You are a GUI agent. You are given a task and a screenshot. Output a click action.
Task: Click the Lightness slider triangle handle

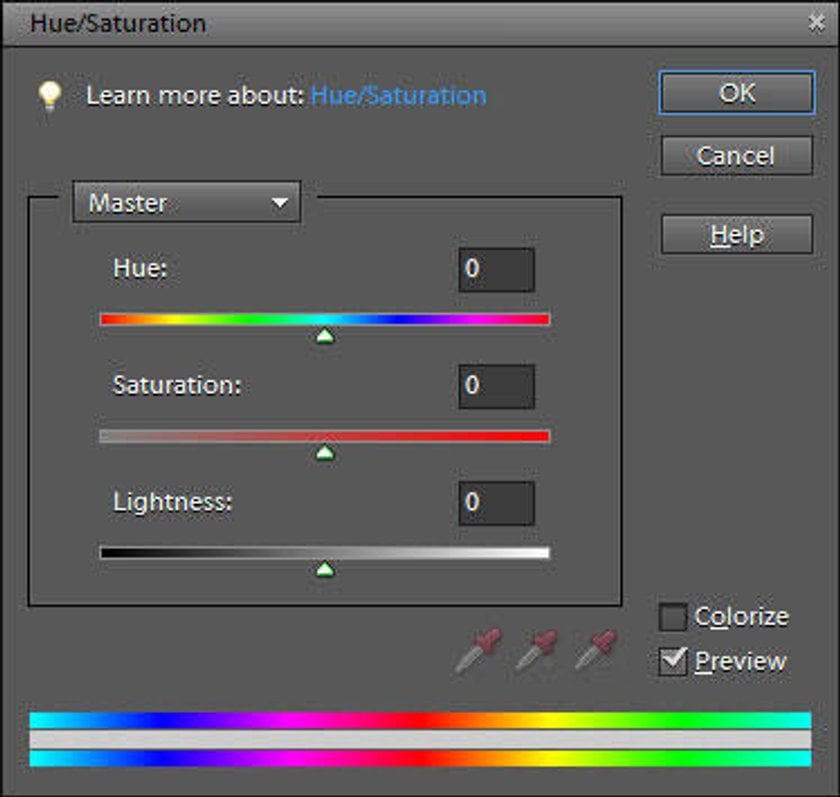click(x=325, y=569)
